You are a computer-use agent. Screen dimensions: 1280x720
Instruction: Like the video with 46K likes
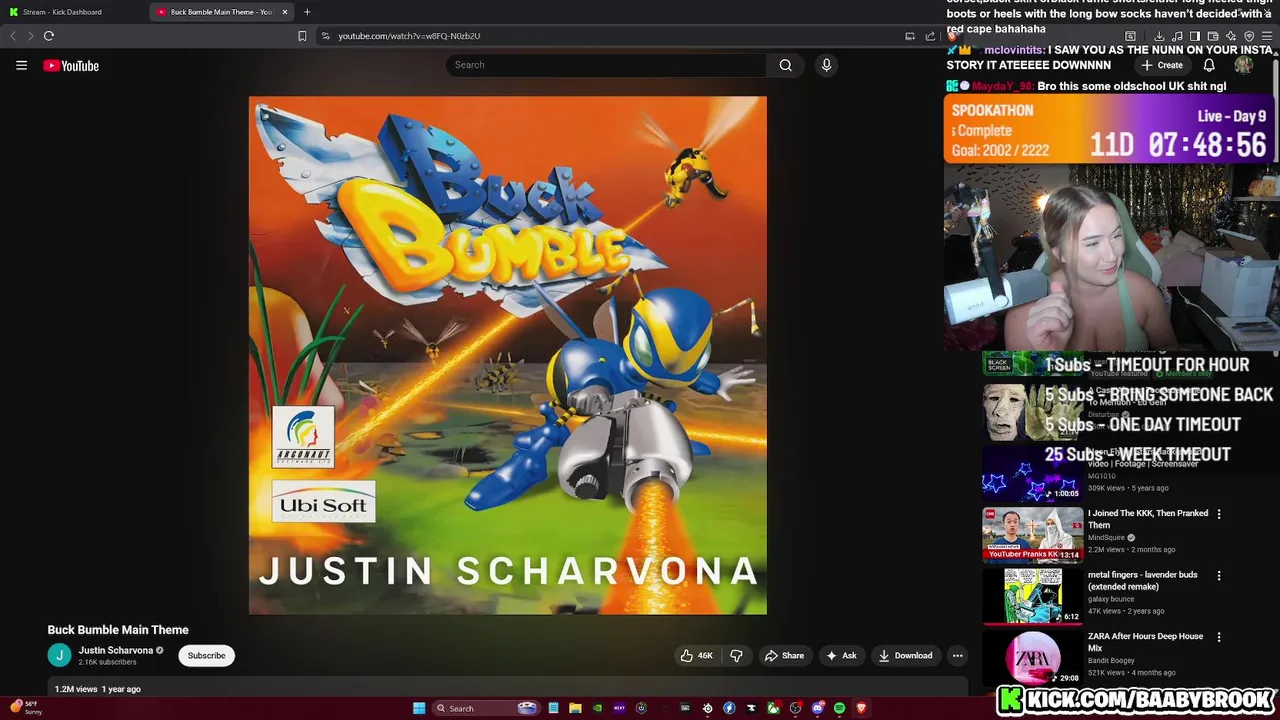click(696, 656)
